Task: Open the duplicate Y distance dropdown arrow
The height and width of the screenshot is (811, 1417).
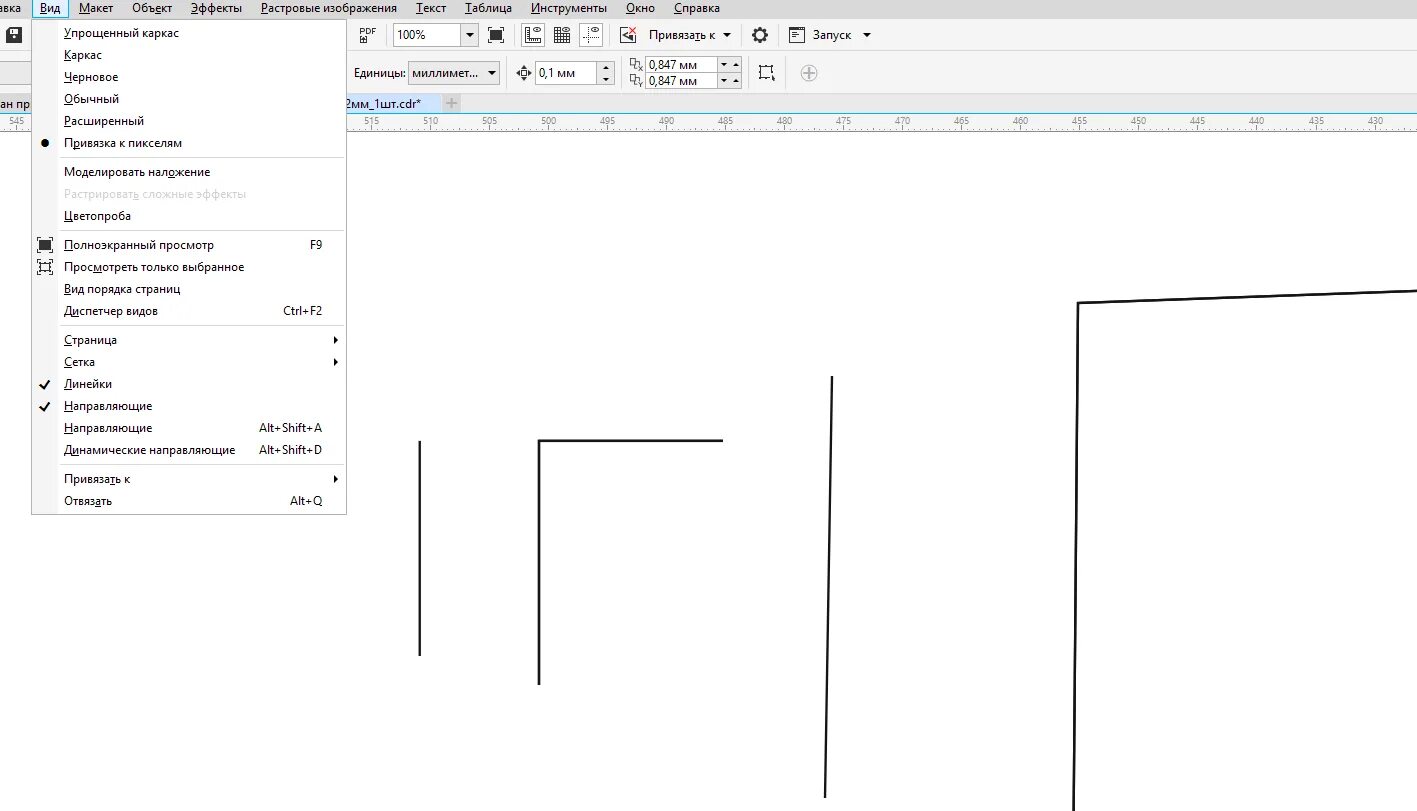Action: click(723, 81)
